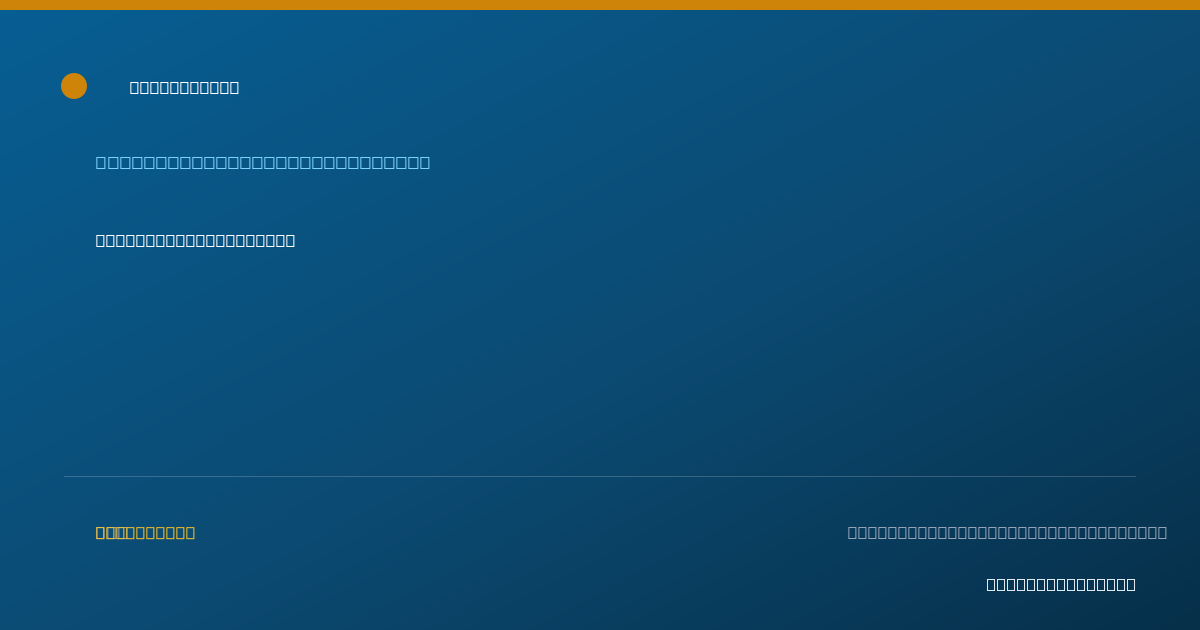Click the light blue headline text line

[263, 162]
